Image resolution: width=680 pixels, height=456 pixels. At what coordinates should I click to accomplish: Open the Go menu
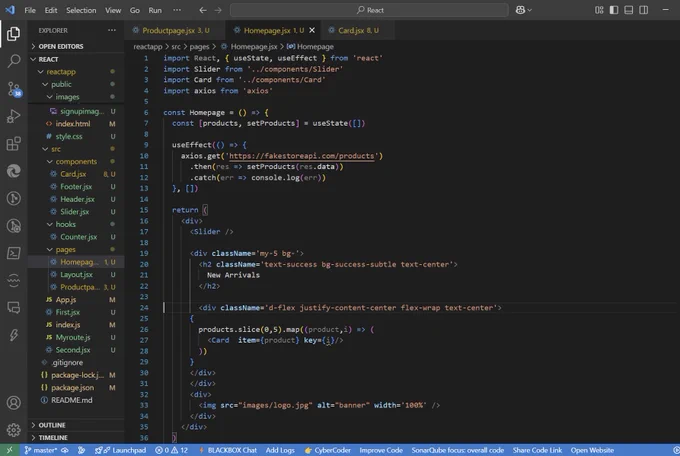135,10
